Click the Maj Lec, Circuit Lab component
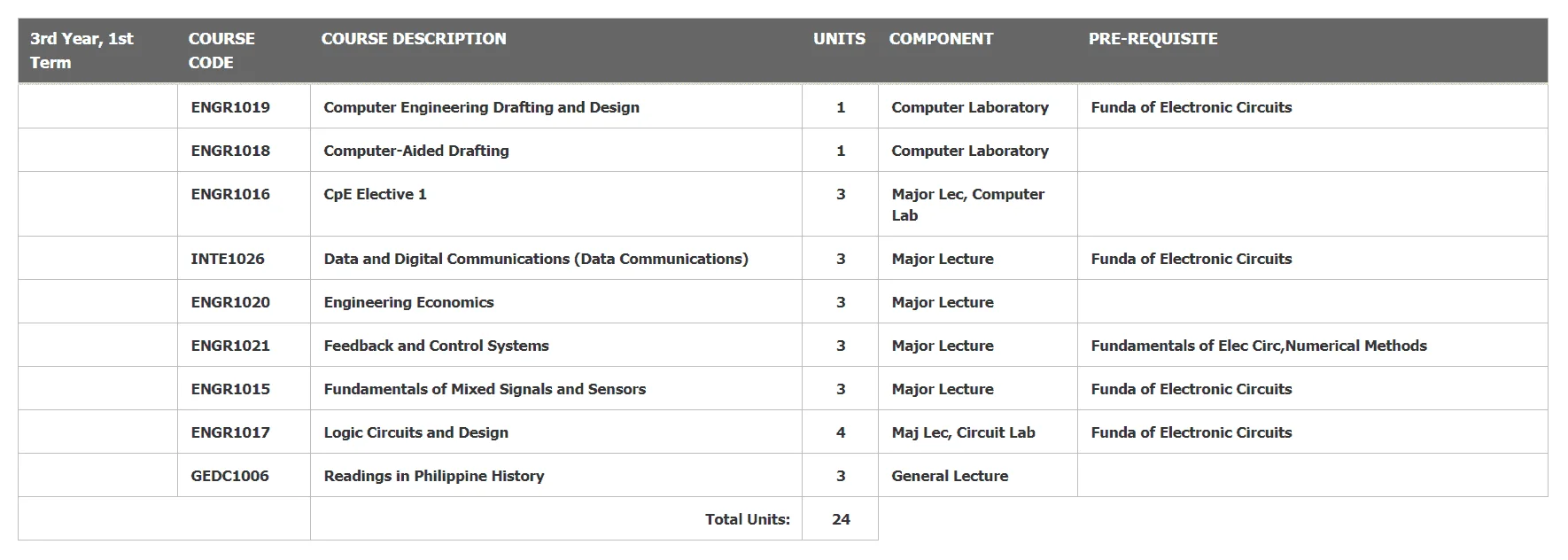The width and height of the screenshot is (1568, 560). 963,432
